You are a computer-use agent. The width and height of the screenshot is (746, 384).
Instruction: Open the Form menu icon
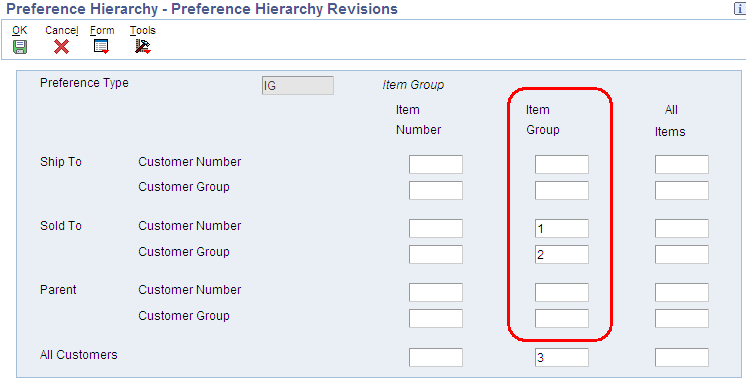tap(101, 47)
